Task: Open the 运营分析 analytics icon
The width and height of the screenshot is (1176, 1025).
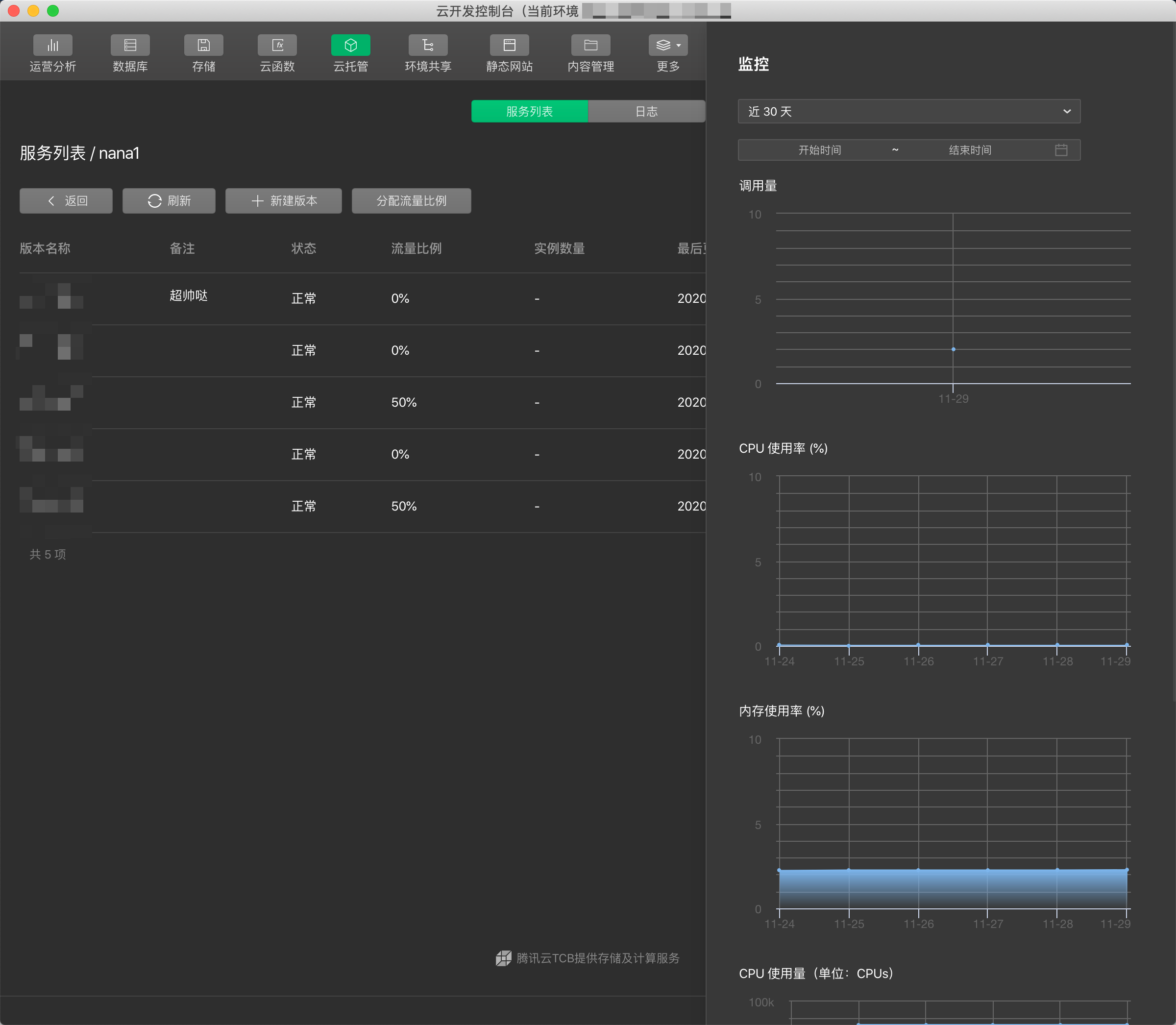Action: pos(52,46)
